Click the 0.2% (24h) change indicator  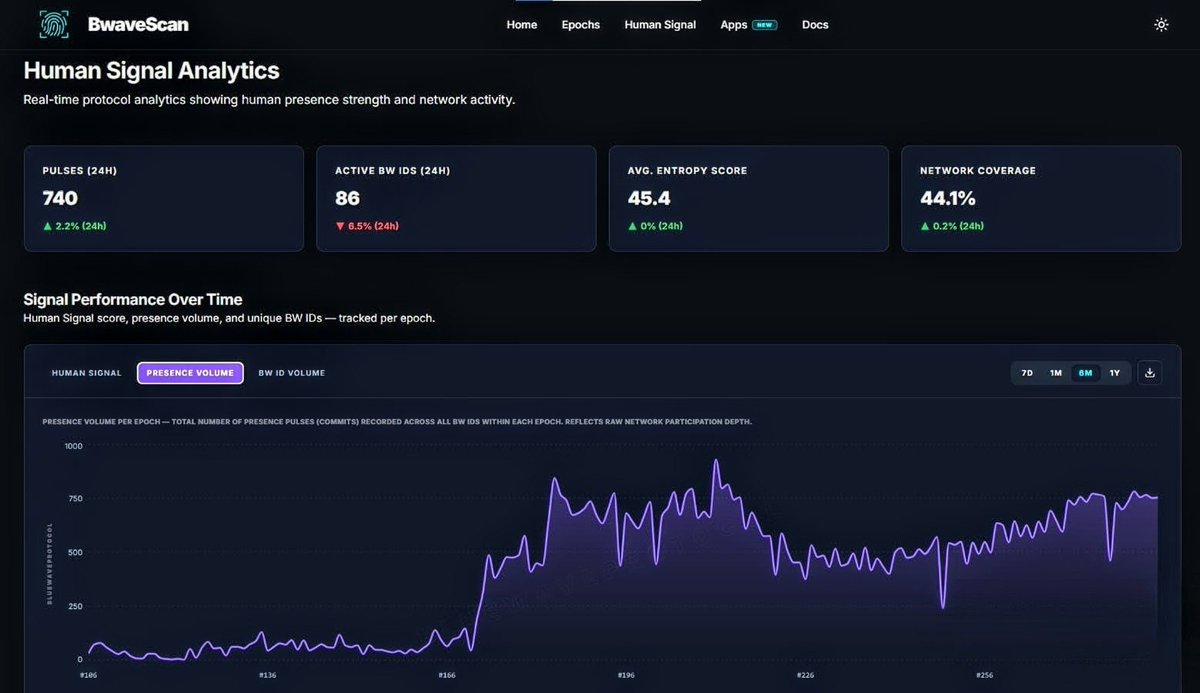tap(952, 226)
